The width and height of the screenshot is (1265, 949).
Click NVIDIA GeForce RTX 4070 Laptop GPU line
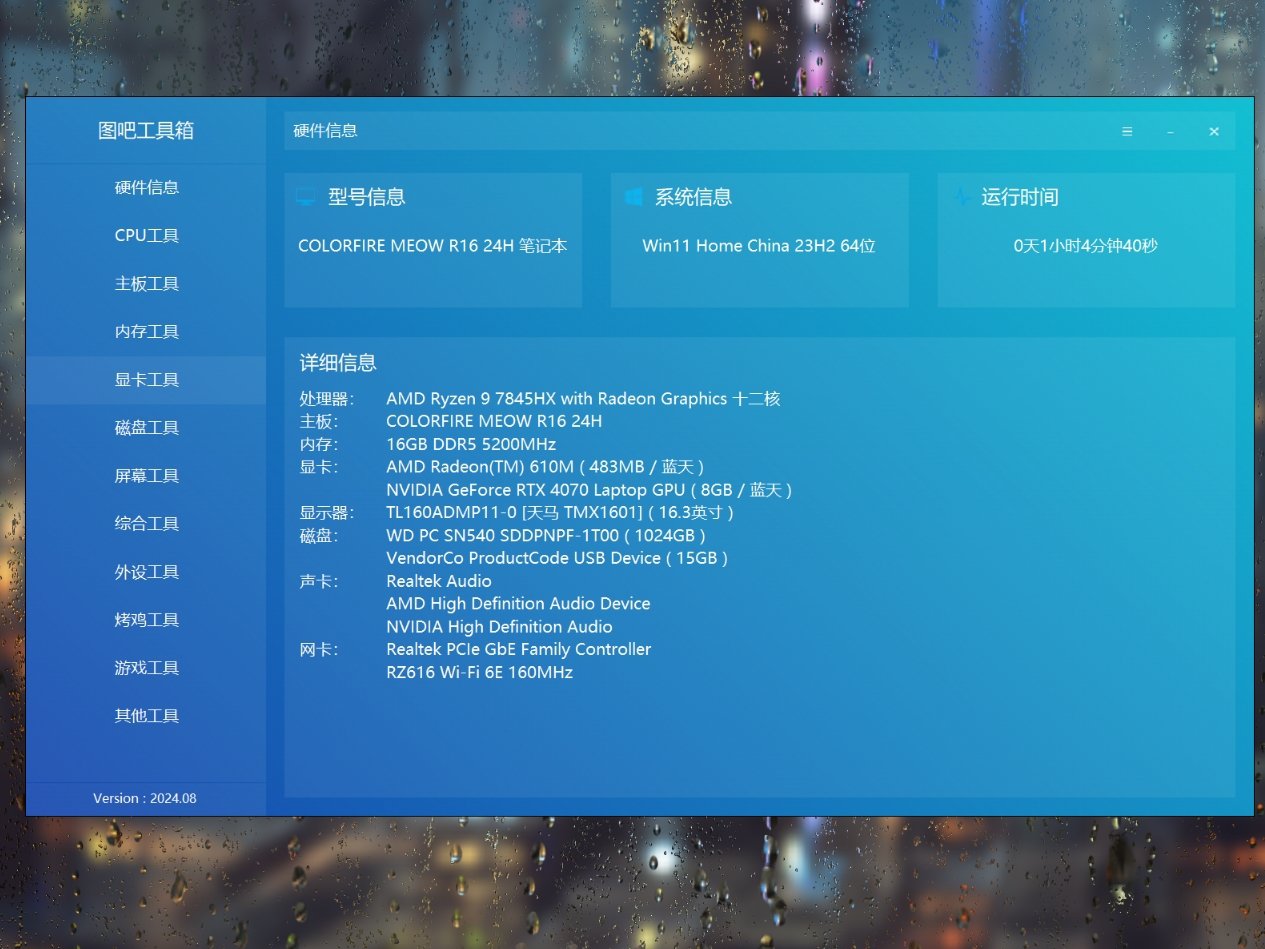(x=589, y=490)
